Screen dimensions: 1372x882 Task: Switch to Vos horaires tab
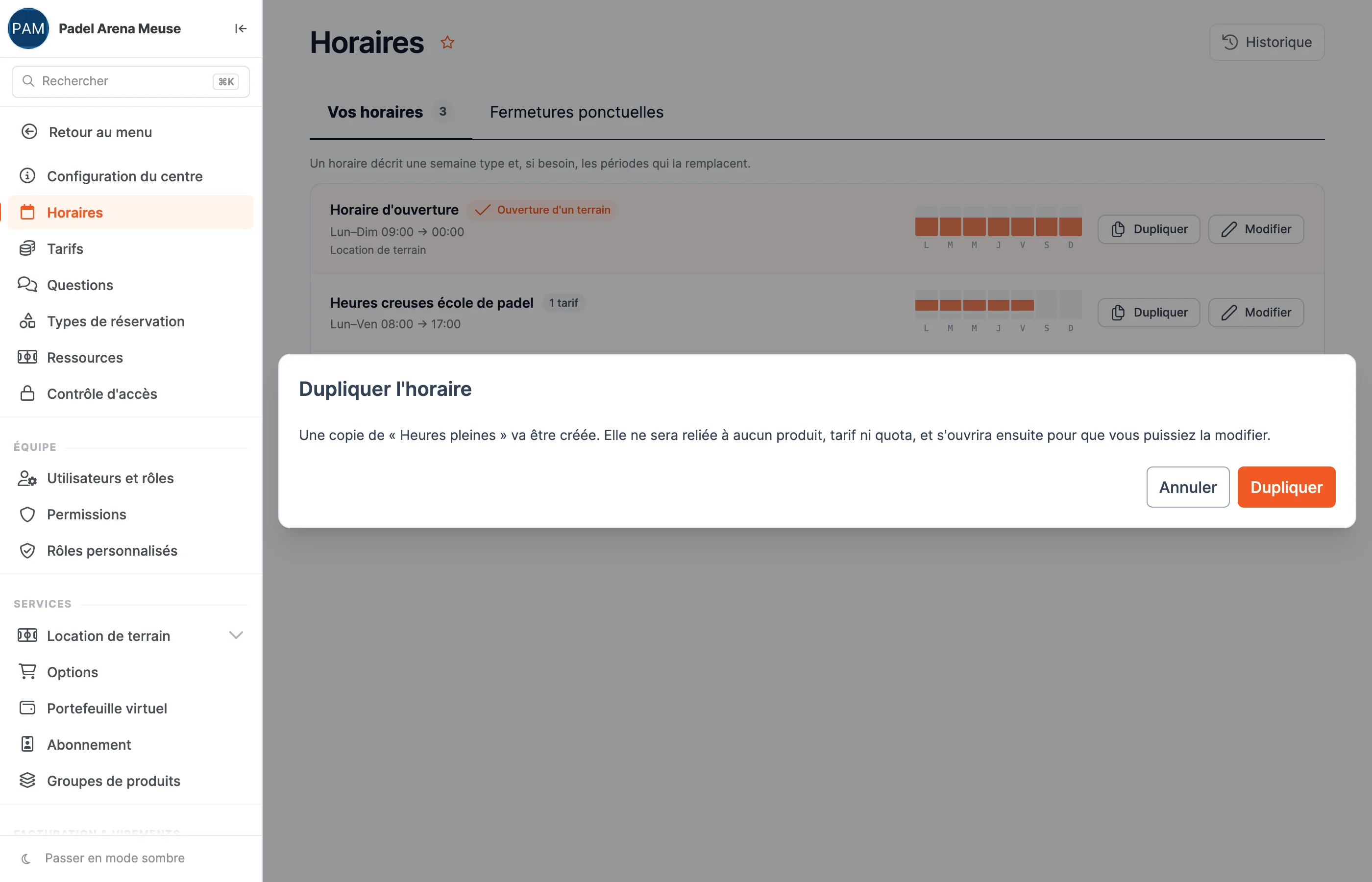pos(391,112)
